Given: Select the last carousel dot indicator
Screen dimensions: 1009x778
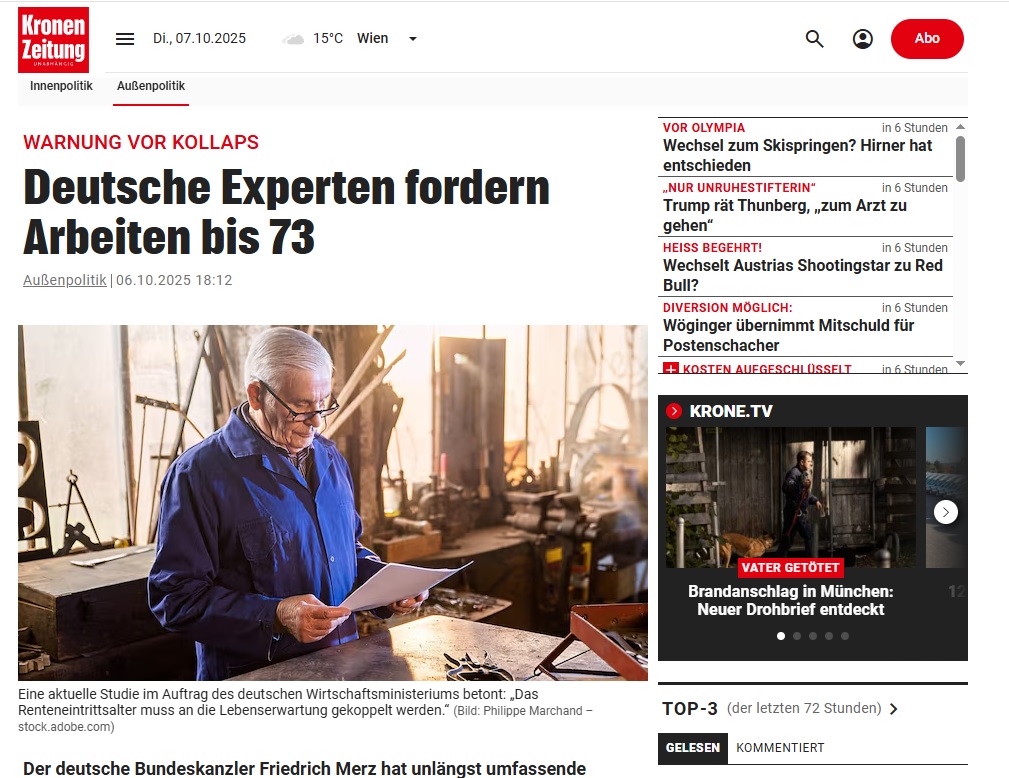Looking at the screenshot, I should click(x=845, y=636).
